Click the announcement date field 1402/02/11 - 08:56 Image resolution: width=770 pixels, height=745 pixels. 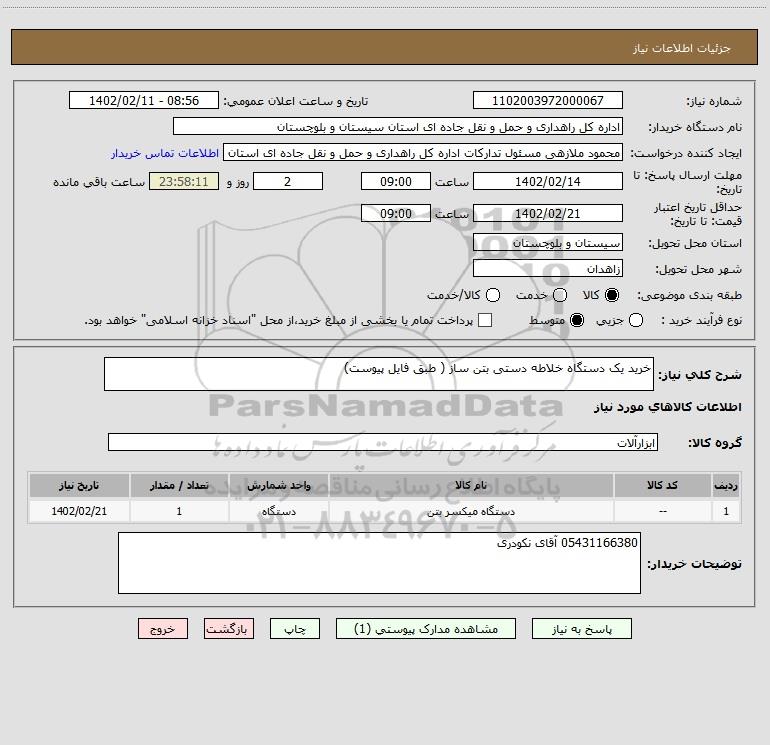(x=144, y=100)
